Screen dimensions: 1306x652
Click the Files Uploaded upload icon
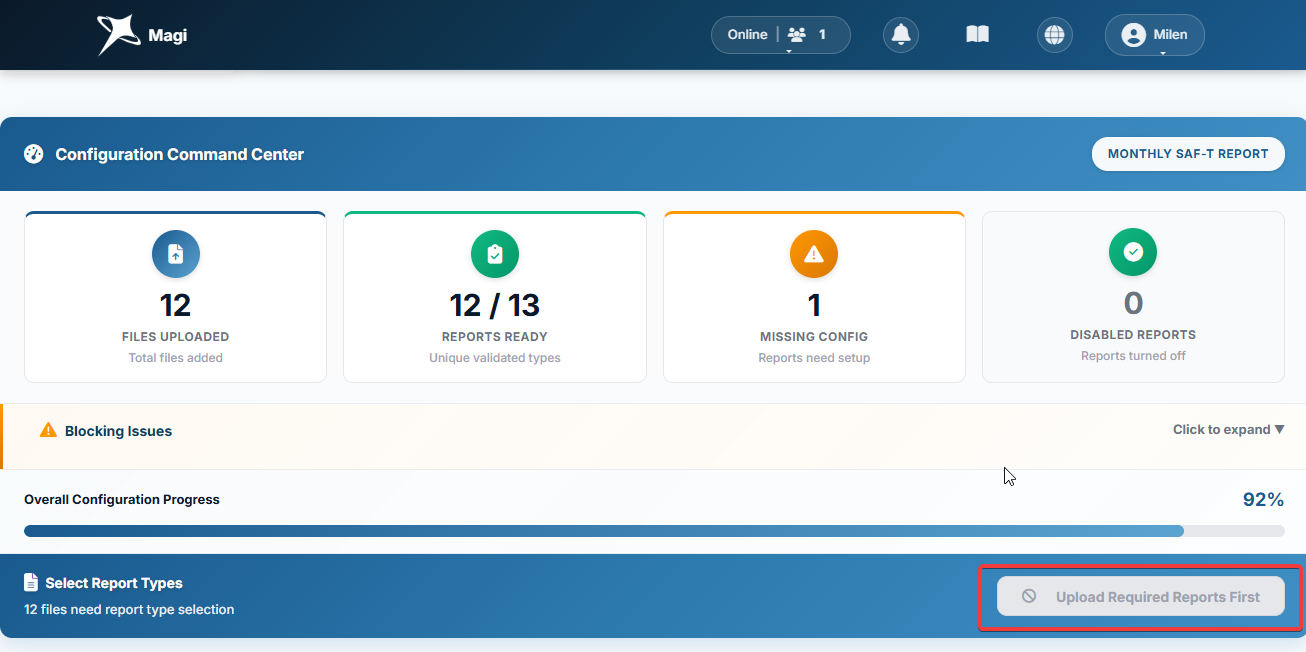pos(176,255)
